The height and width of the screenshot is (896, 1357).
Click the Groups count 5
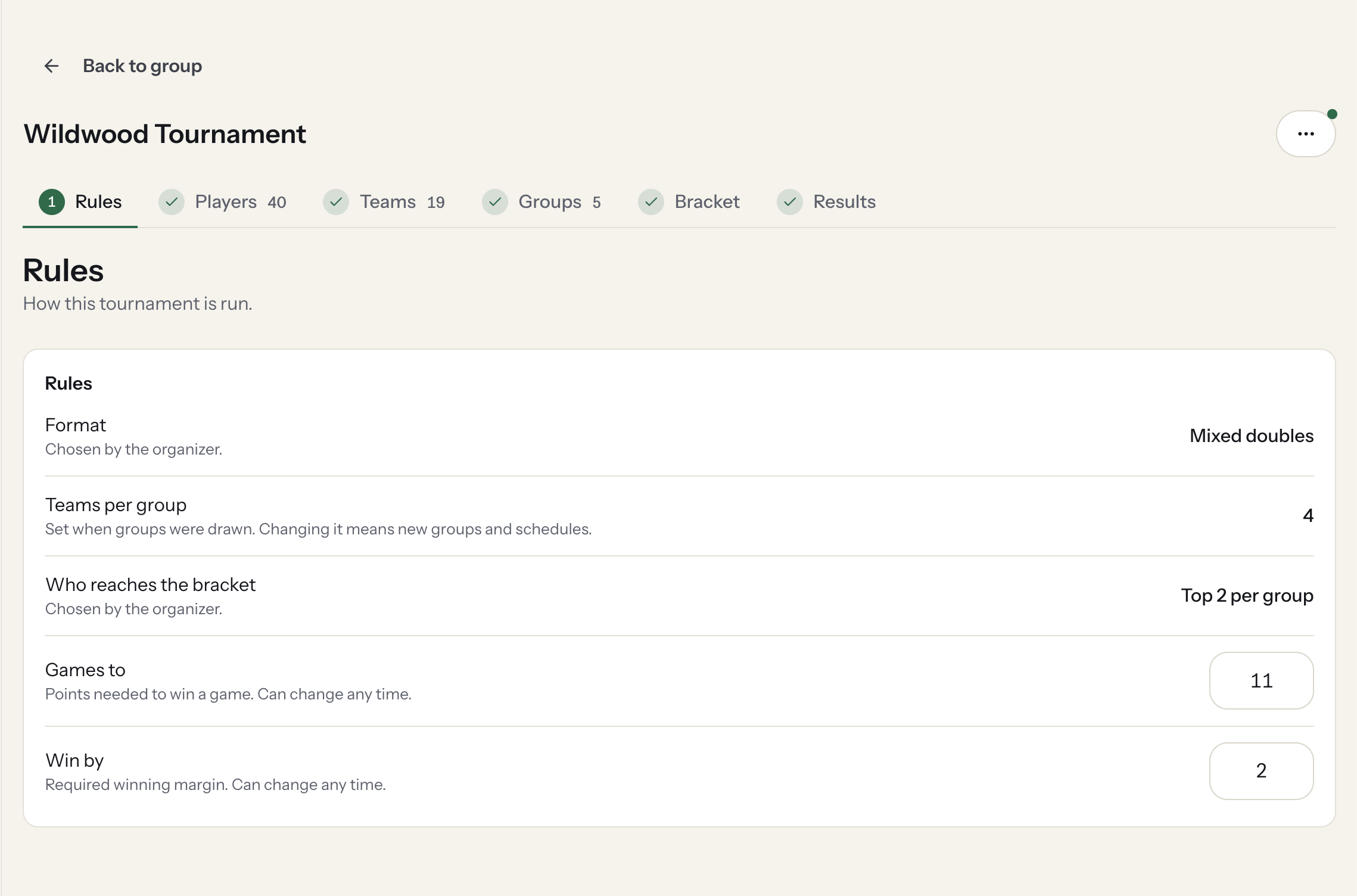click(596, 203)
